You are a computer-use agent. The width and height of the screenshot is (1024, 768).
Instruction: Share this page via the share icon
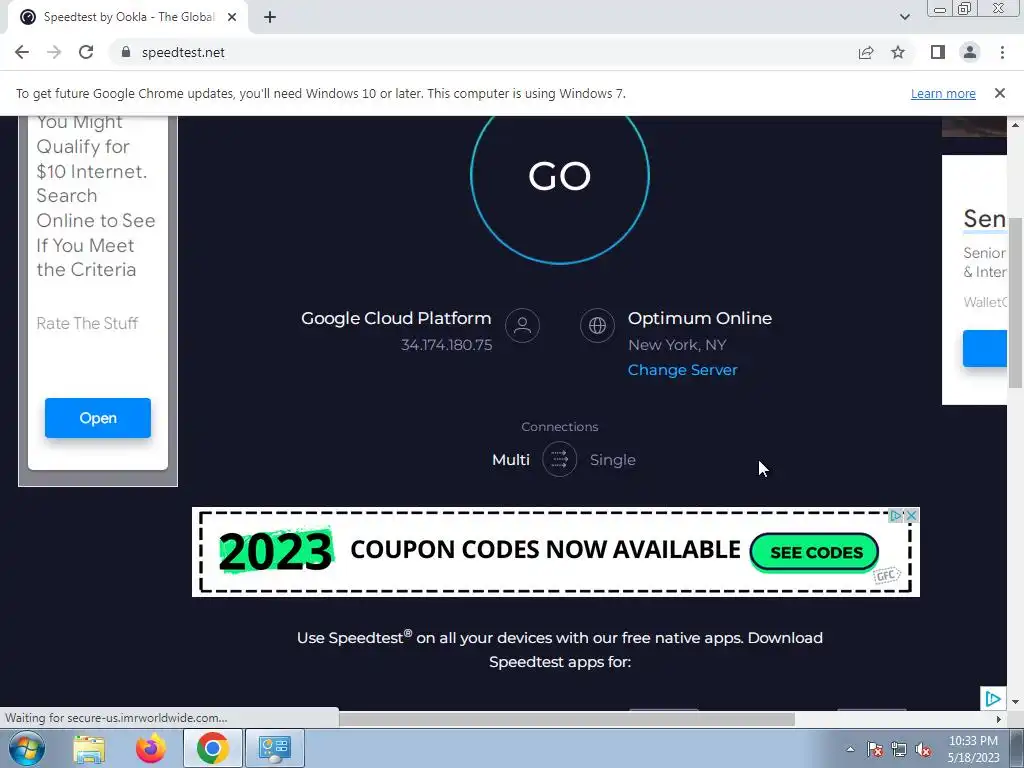866,52
